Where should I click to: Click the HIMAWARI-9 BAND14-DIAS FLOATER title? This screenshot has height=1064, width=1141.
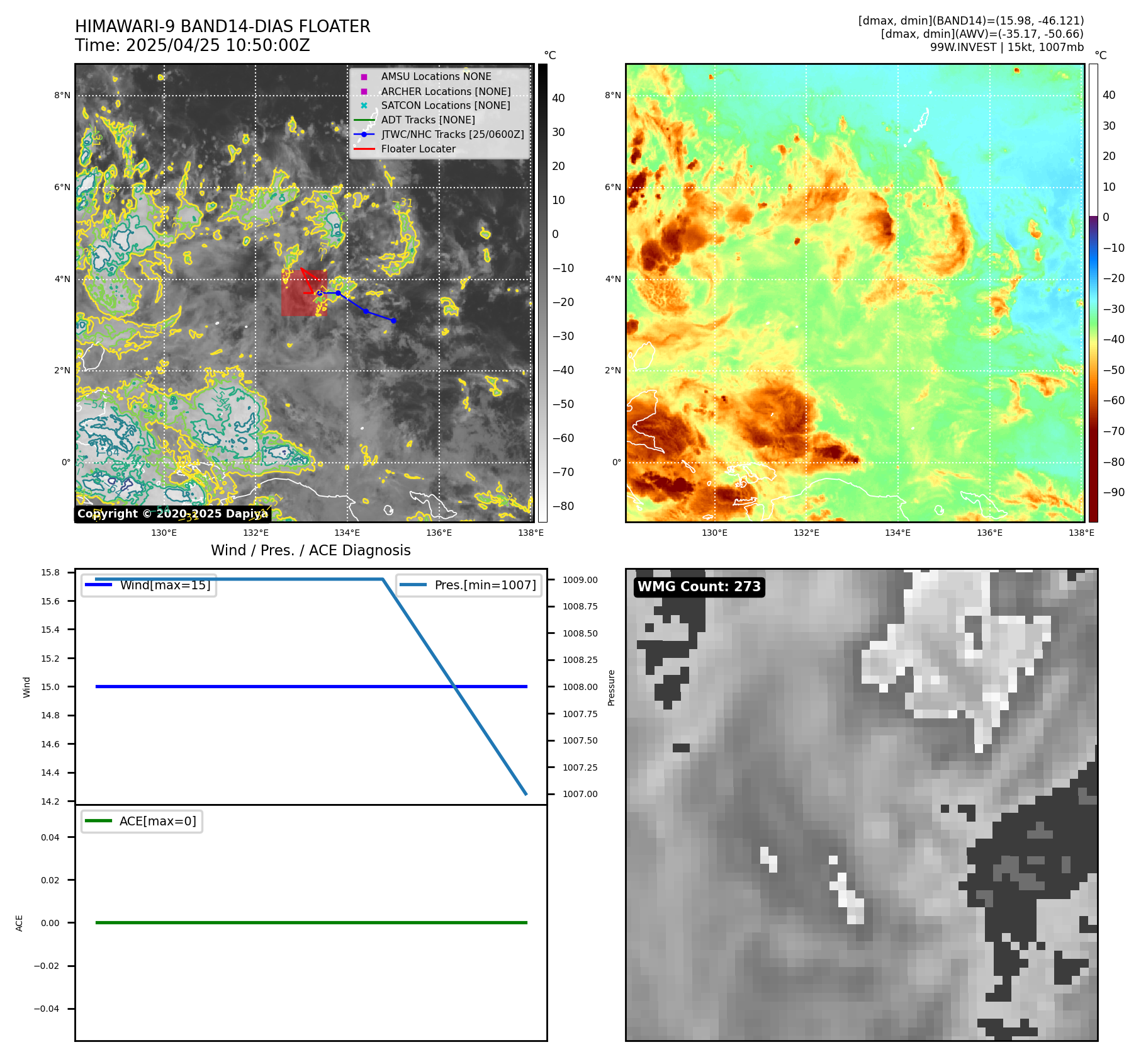pos(223,26)
